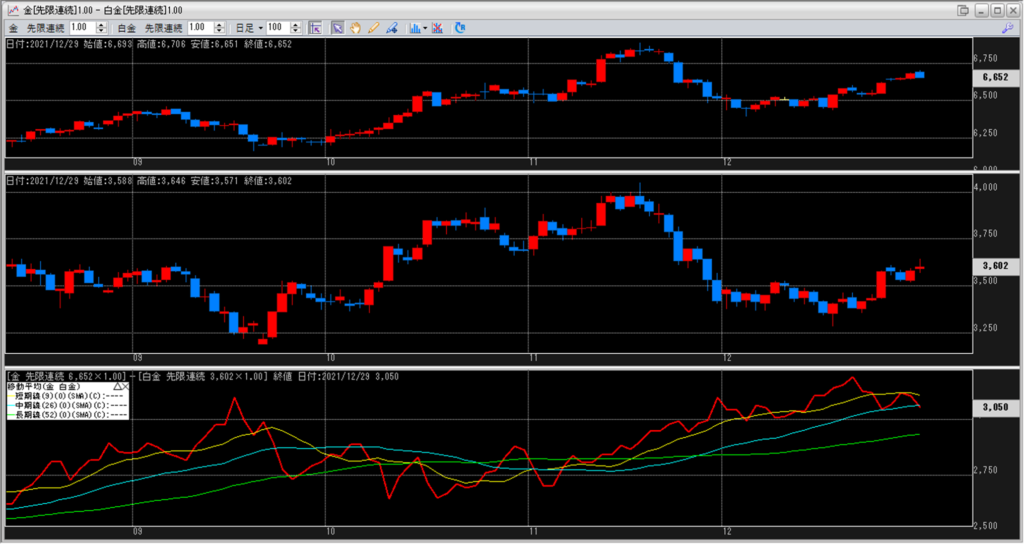The image size is (1024, 544).
Task: Pick the pencil trend-line drawing tool
Action: (x=372, y=28)
